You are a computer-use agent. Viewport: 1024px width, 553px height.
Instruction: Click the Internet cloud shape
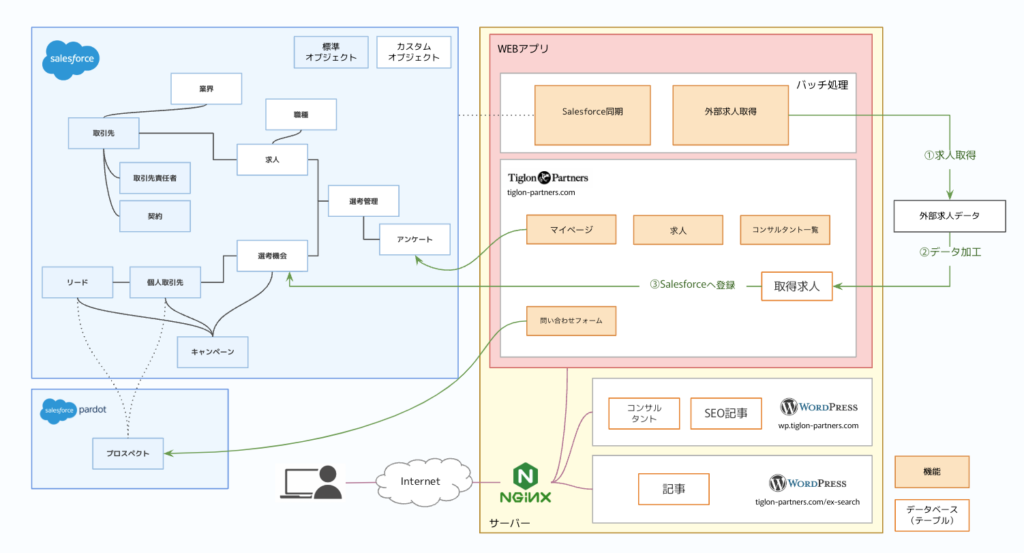423,482
